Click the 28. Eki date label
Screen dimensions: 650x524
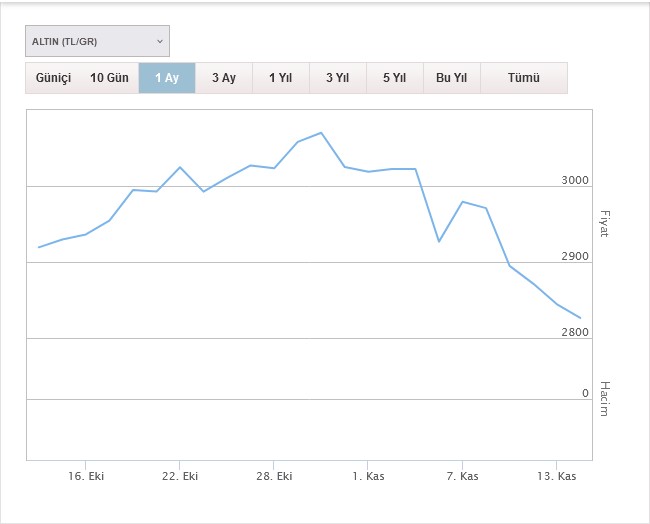tap(274, 476)
